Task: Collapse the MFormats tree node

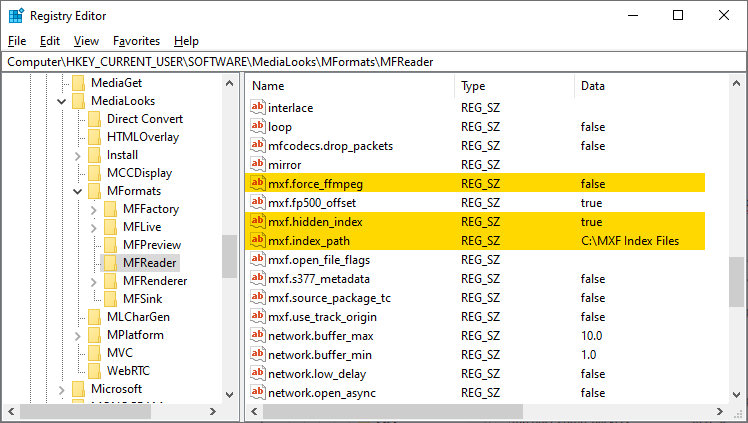Action: 78,191
